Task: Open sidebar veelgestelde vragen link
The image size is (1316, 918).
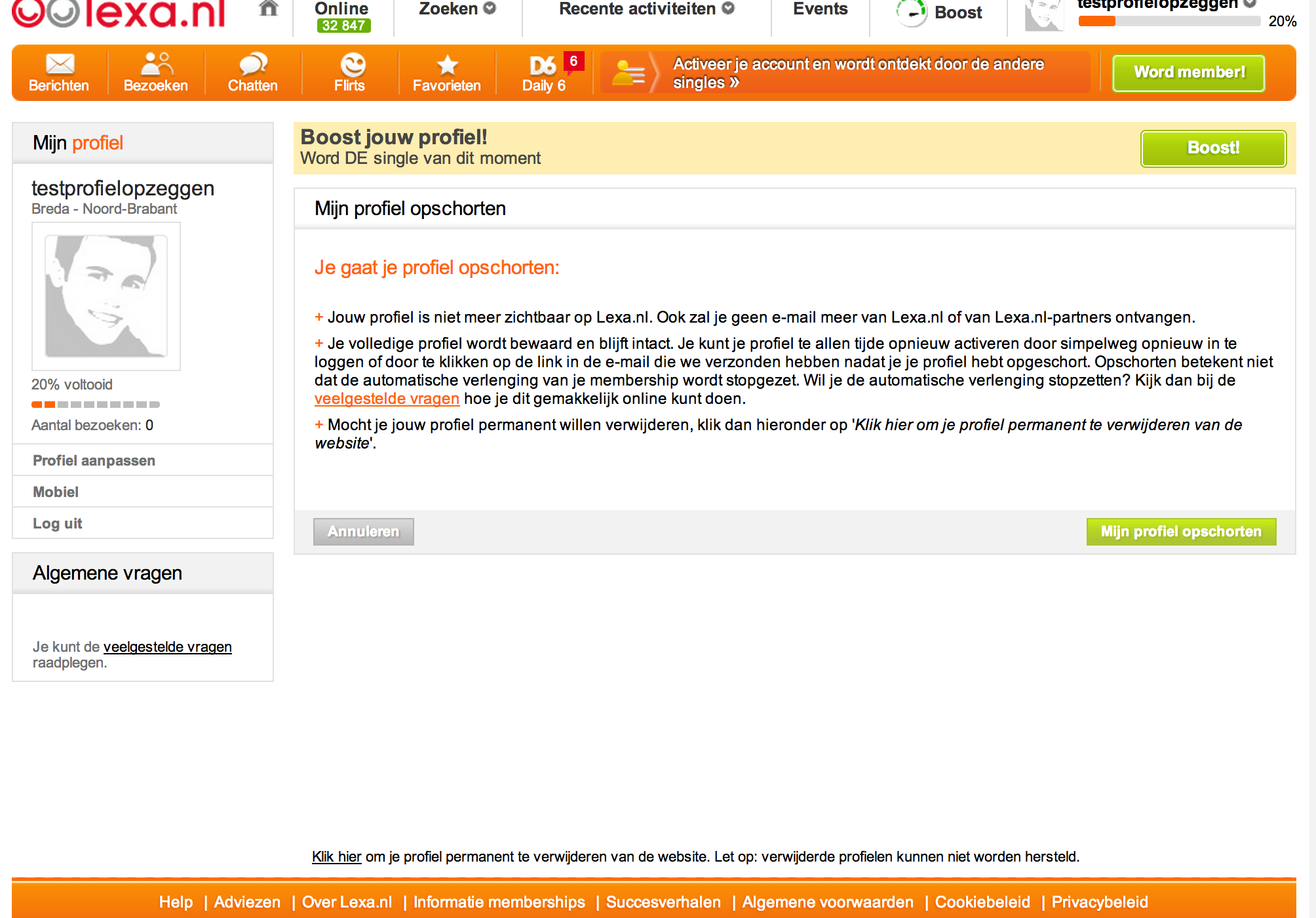Action: pyautogui.click(x=168, y=647)
